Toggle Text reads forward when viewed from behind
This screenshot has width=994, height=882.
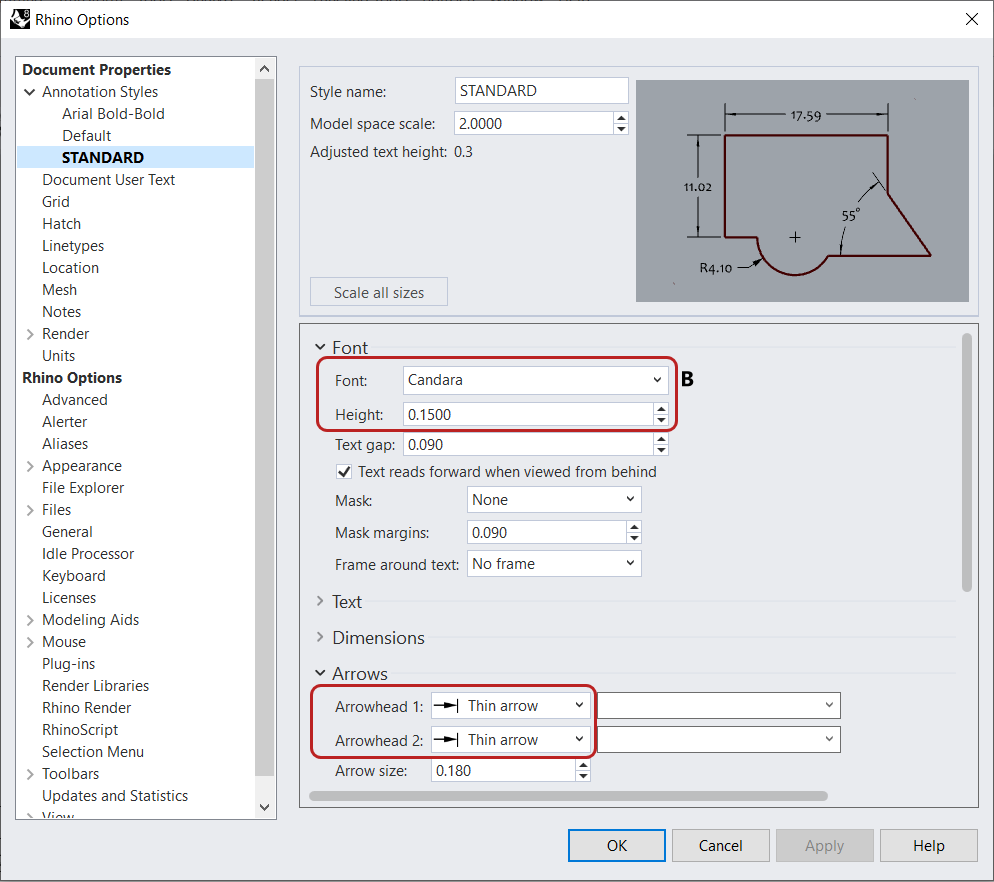[x=344, y=472]
